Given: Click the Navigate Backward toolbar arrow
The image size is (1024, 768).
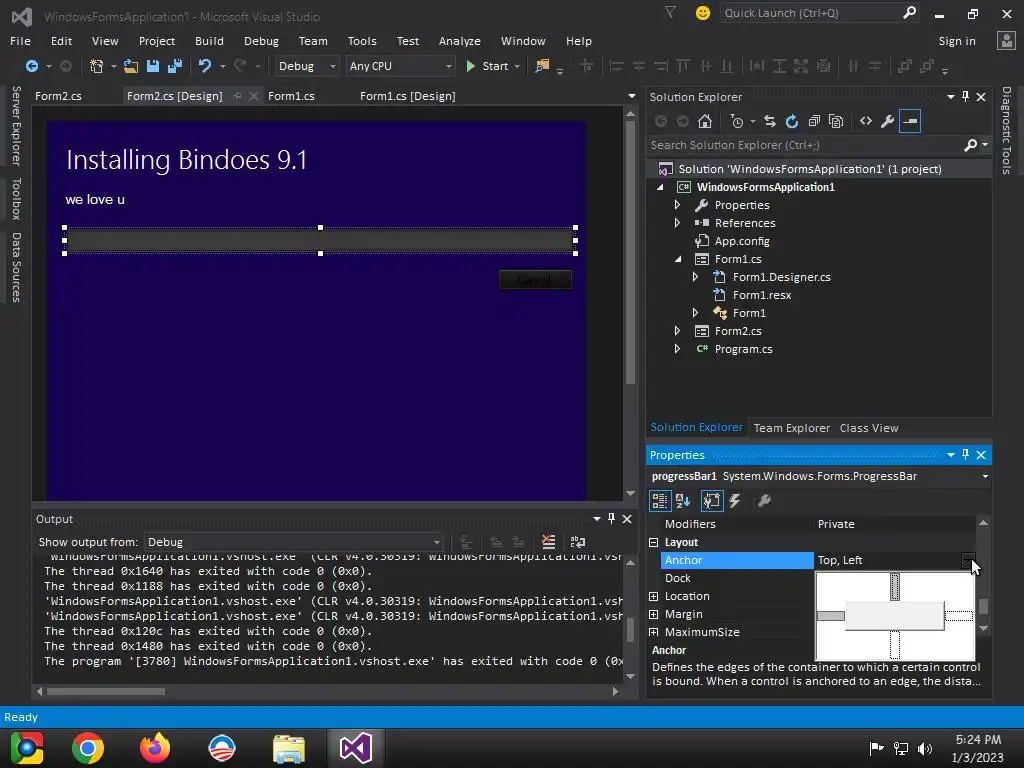Looking at the screenshot, I should tap(31, 66).
